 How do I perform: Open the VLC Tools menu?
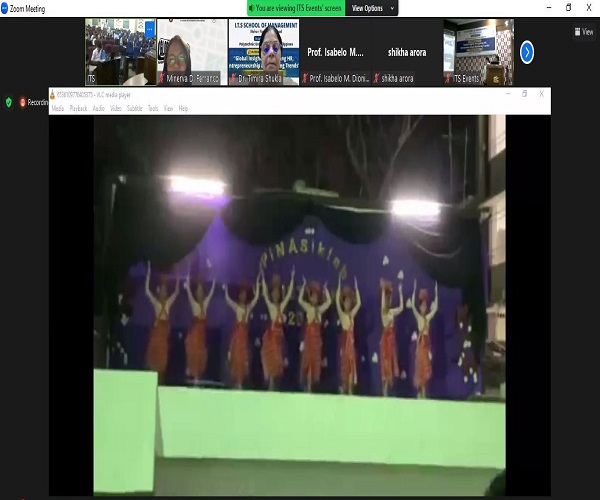pos(153,109)
